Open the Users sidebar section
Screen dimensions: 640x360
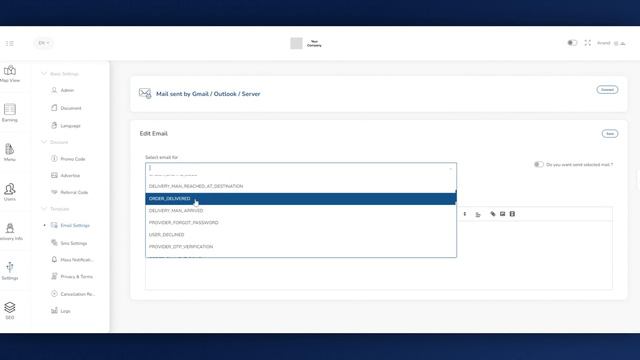click(x=10, y=192)
